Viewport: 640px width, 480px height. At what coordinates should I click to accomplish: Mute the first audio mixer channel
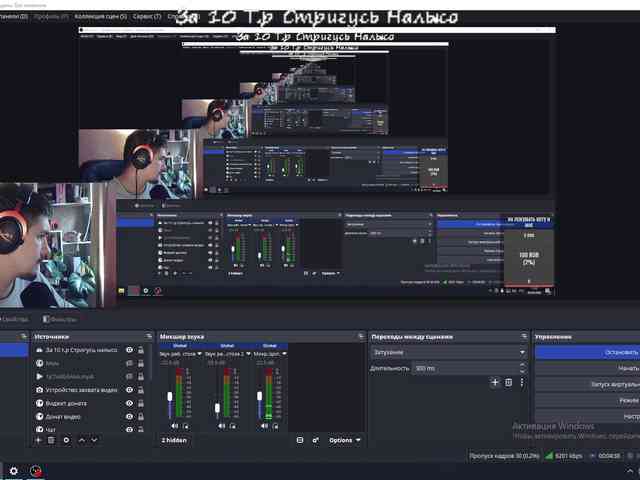pyautogui.click(x=174, y=426)
